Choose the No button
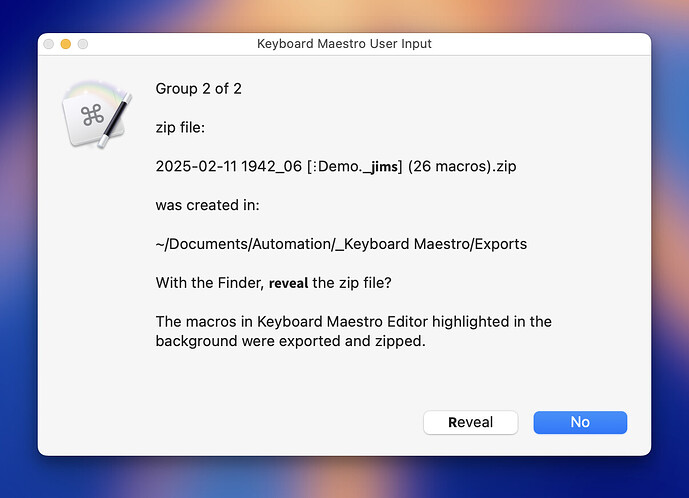Viewport: 689px width, 498px height. (x=580, y=422)
